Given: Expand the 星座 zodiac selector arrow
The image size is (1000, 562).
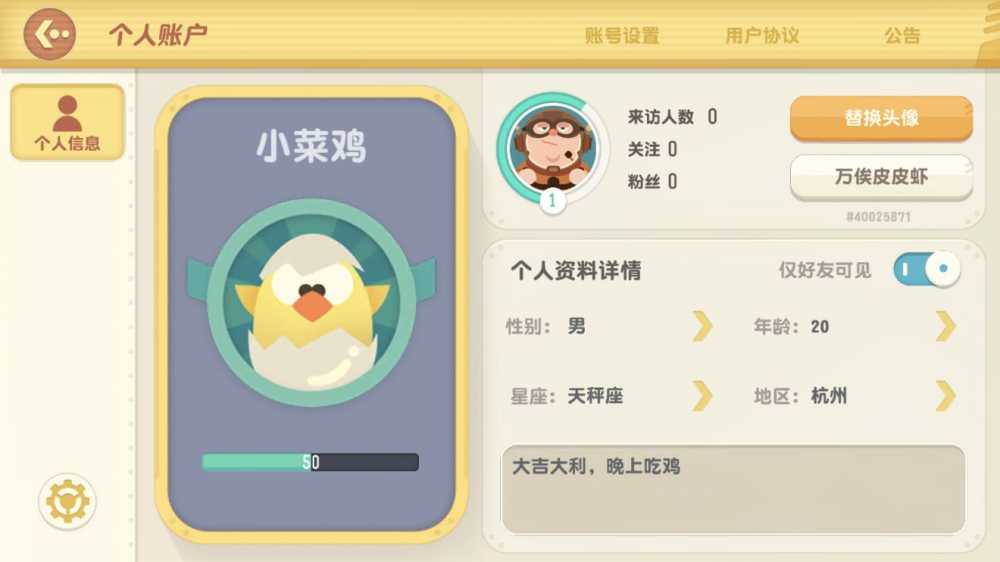Looking at the screenshot, I should tap(702, 396).
